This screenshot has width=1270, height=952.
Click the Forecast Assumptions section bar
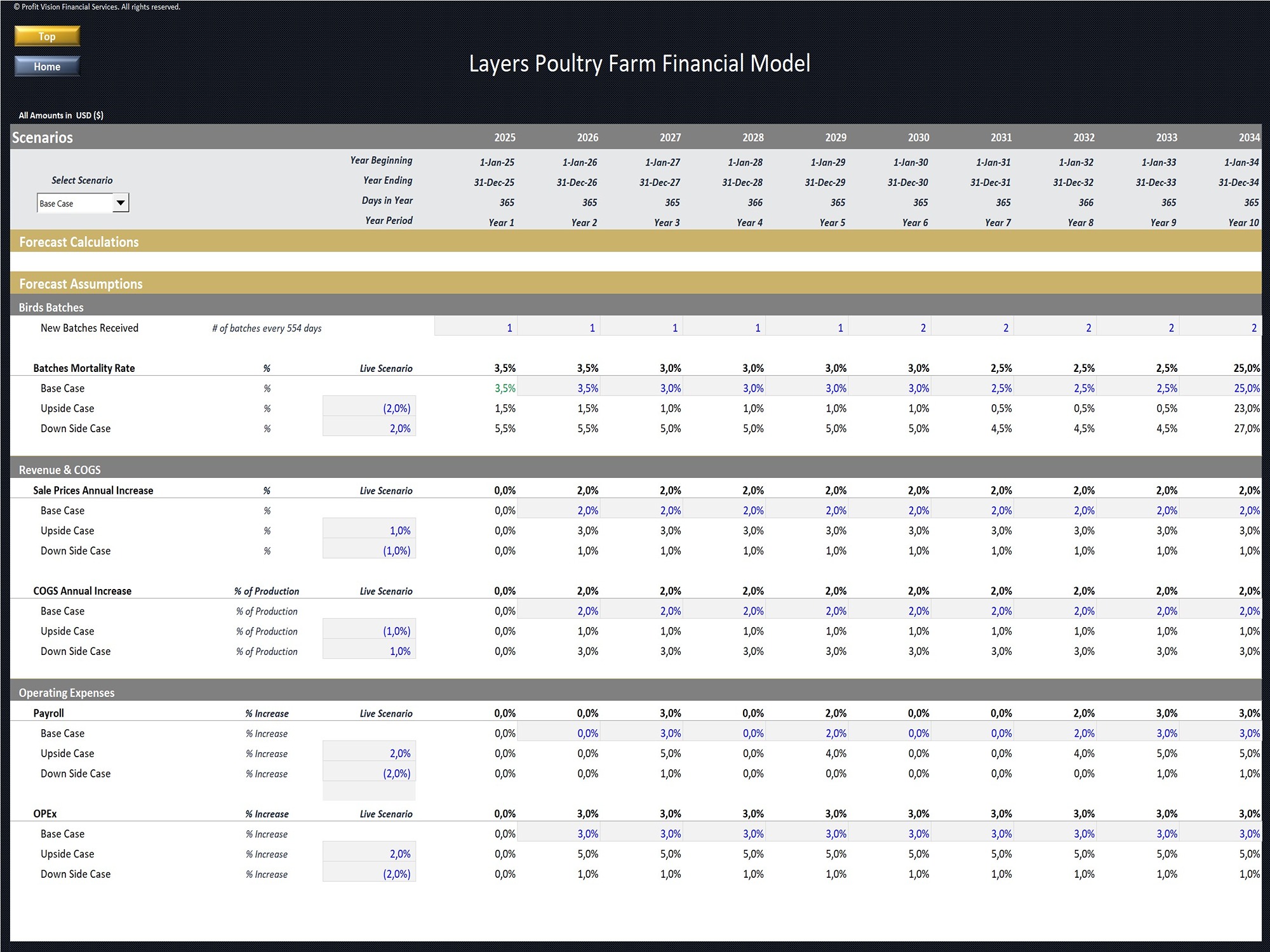pyautogui.click(x=636, y=283)
